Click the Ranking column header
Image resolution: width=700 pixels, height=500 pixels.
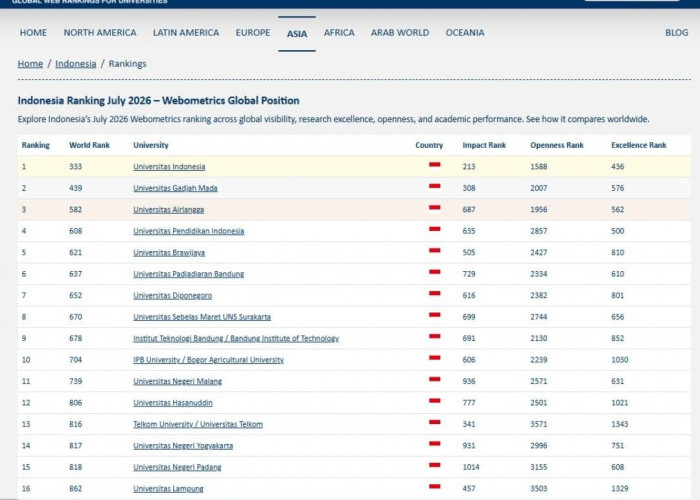coord(36,145)
